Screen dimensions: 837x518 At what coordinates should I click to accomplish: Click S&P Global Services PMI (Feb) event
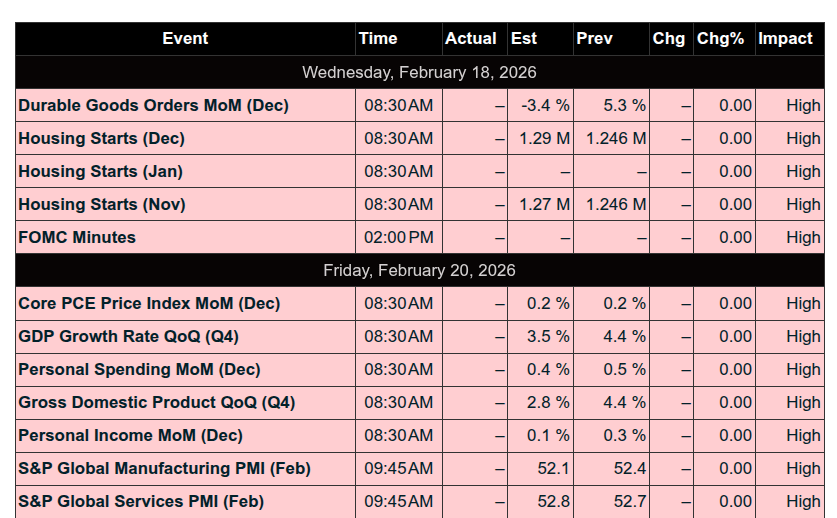[141, 501]
